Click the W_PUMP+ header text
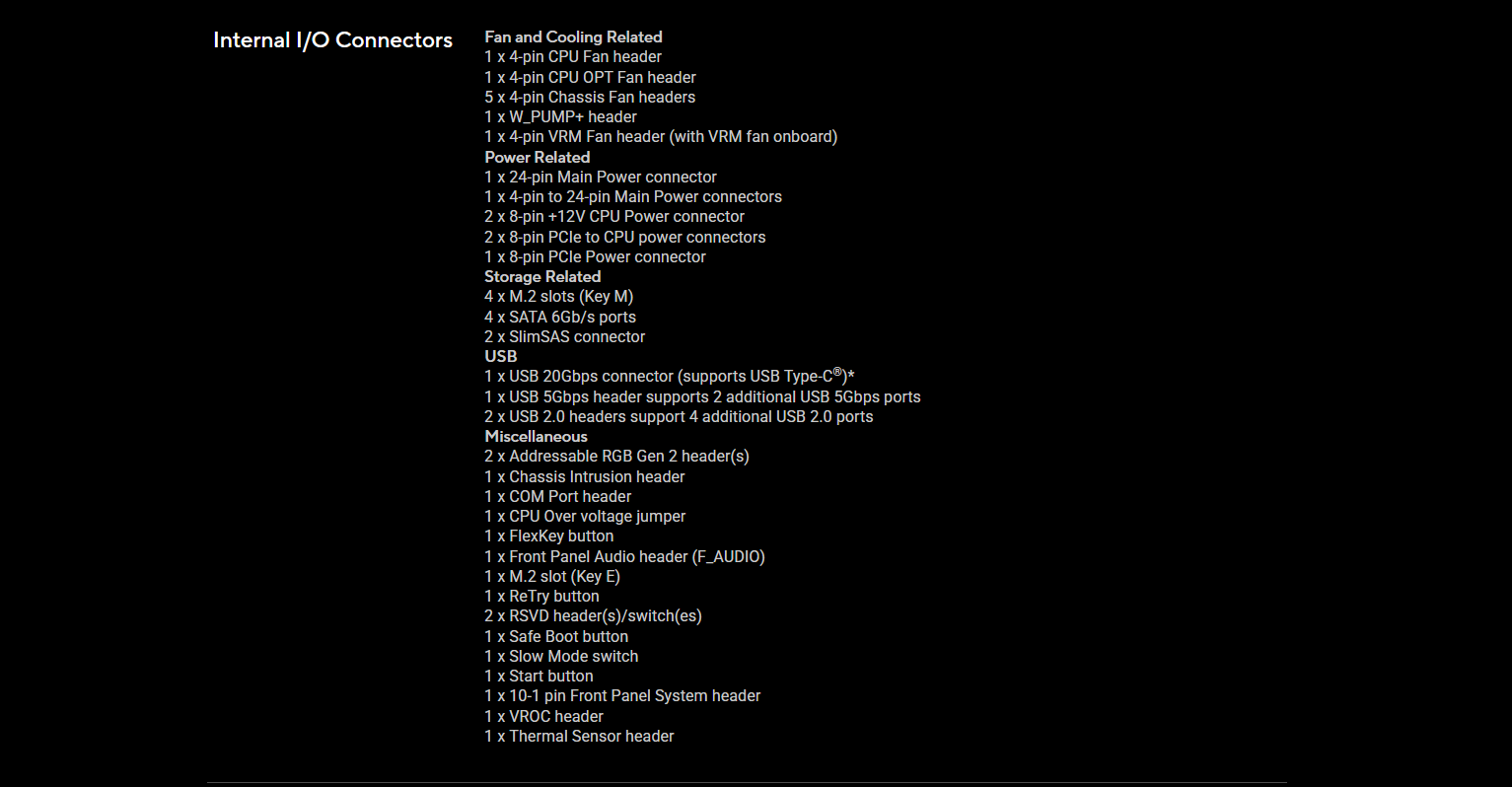This screenshot has height=787, width=1512. (x=560, y=116)
